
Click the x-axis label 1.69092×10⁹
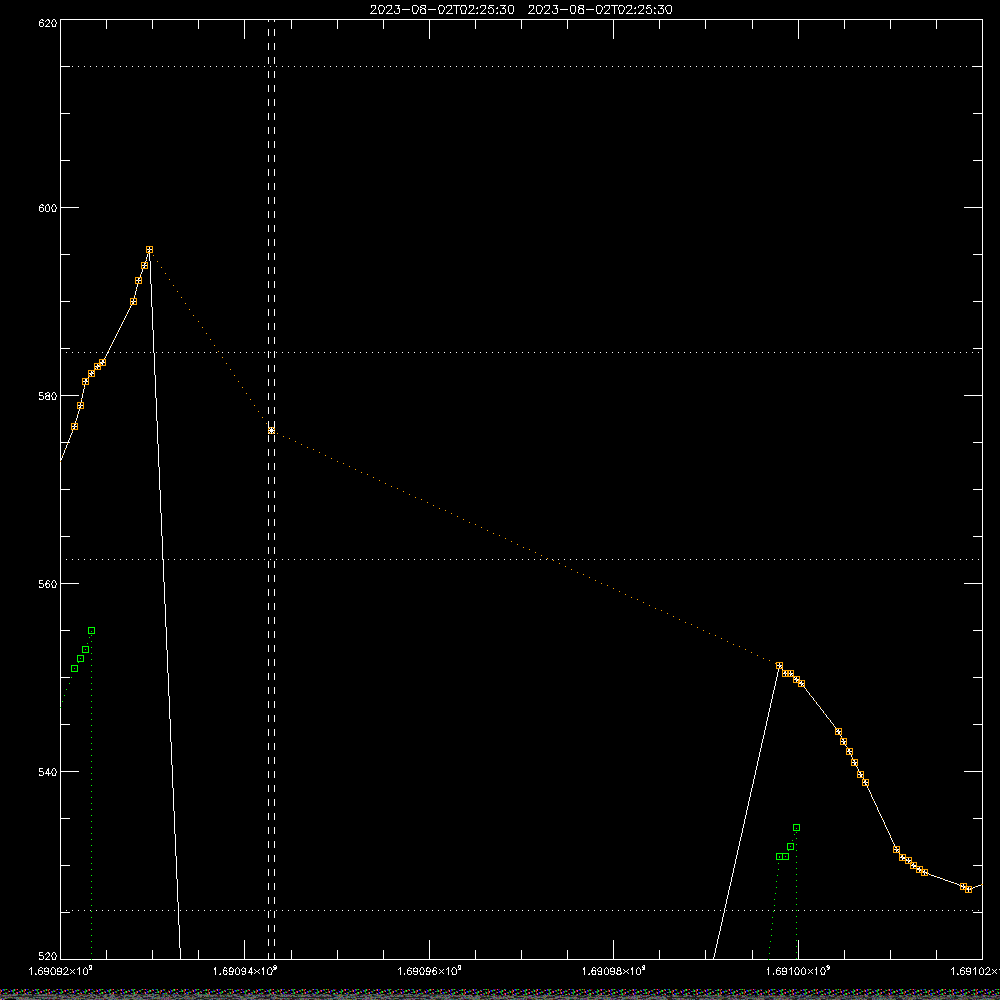[61, 971]
